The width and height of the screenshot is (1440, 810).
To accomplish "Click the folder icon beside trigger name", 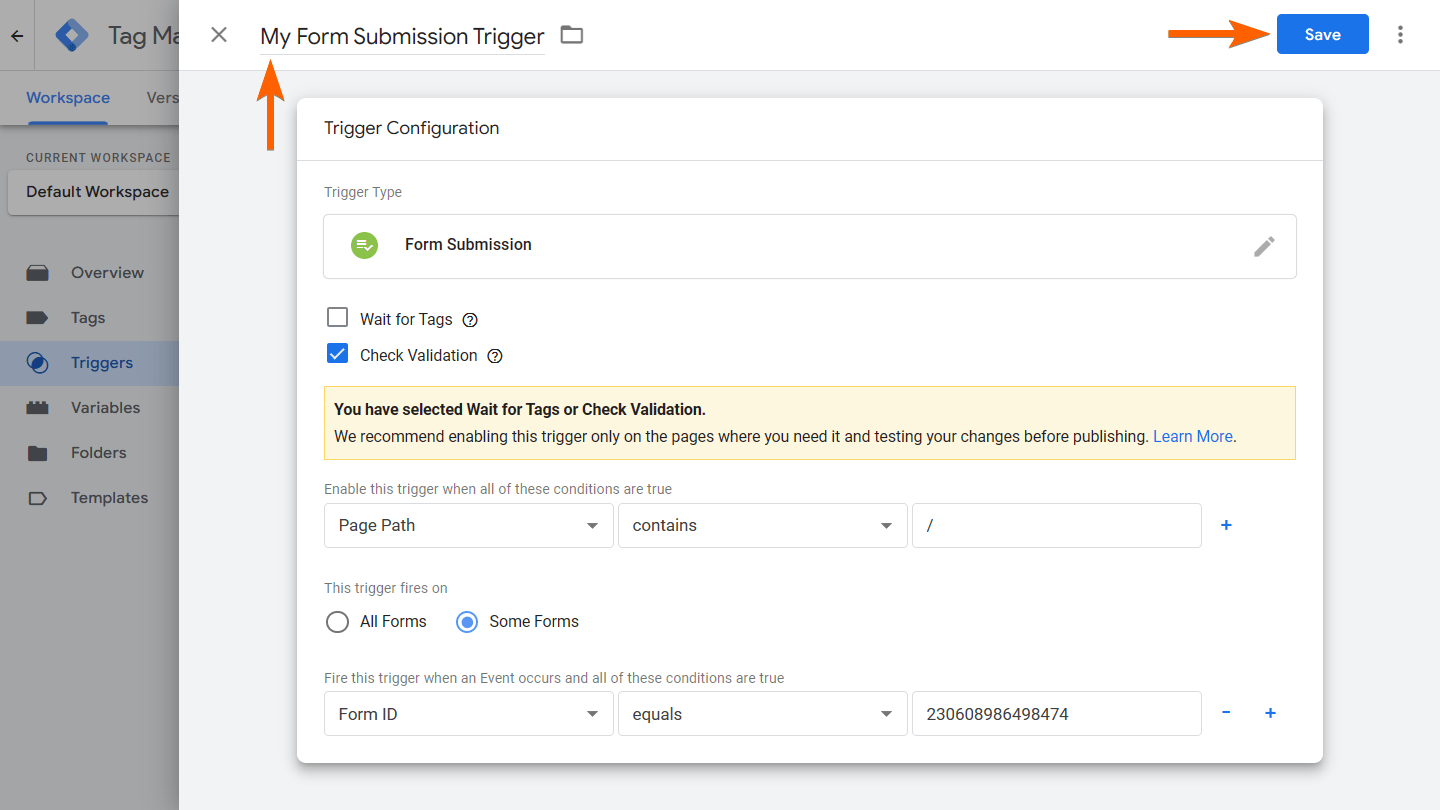I will 571,35.
